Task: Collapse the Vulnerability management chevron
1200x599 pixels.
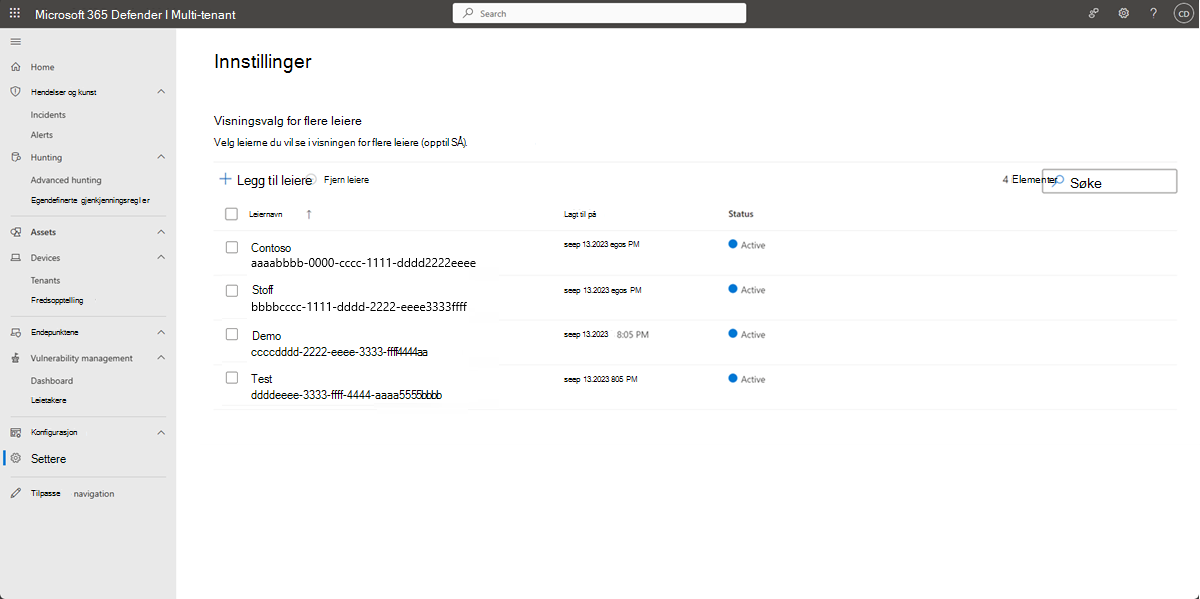Action: click(162, 358)
